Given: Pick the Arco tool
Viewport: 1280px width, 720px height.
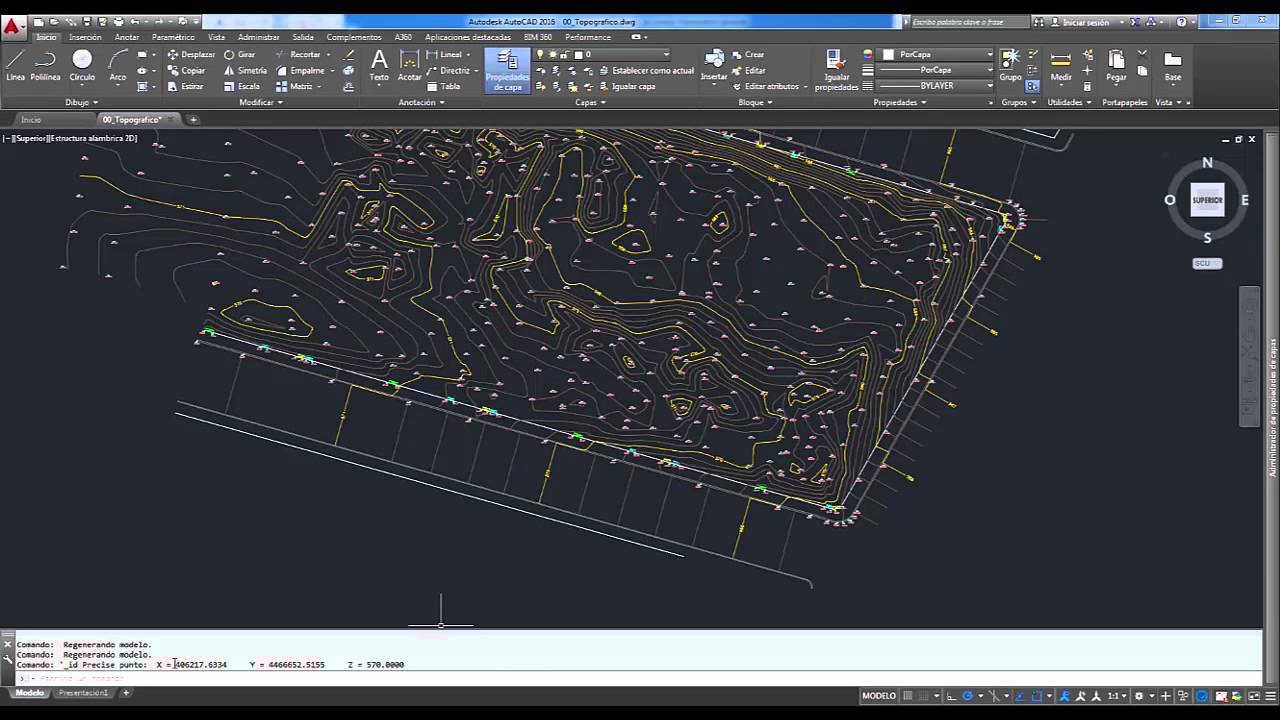Looking at the screenshot, I should click(x=118, y=65).
